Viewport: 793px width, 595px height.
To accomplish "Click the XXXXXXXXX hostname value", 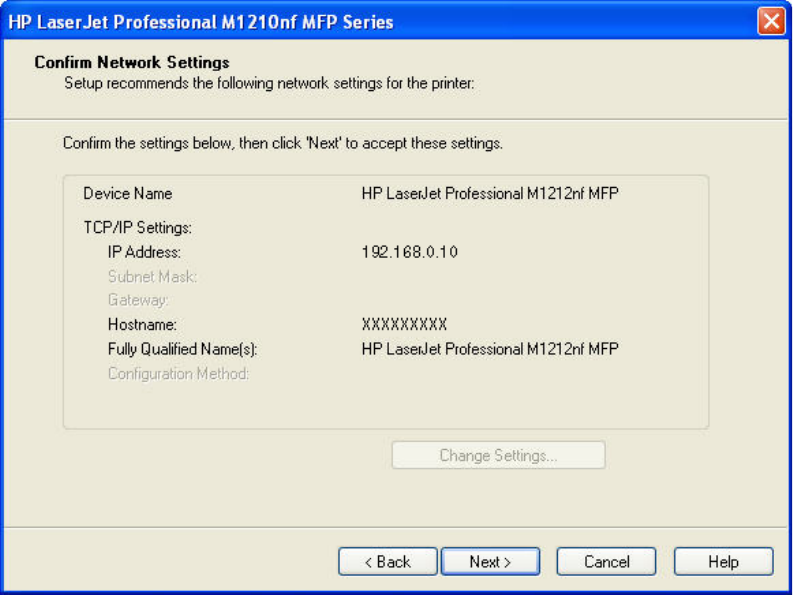I will 404,324.
